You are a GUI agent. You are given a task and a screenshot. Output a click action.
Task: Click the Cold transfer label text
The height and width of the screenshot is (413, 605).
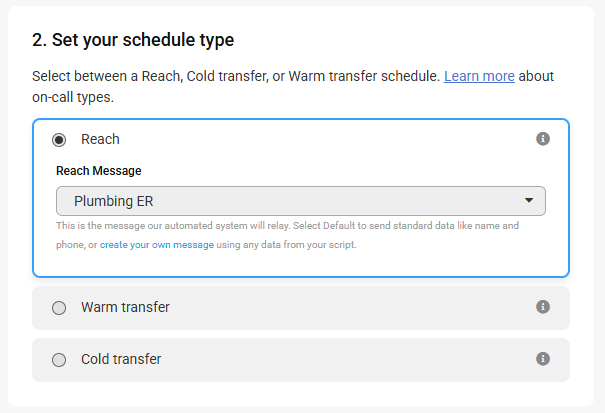(x=121, y=359)
